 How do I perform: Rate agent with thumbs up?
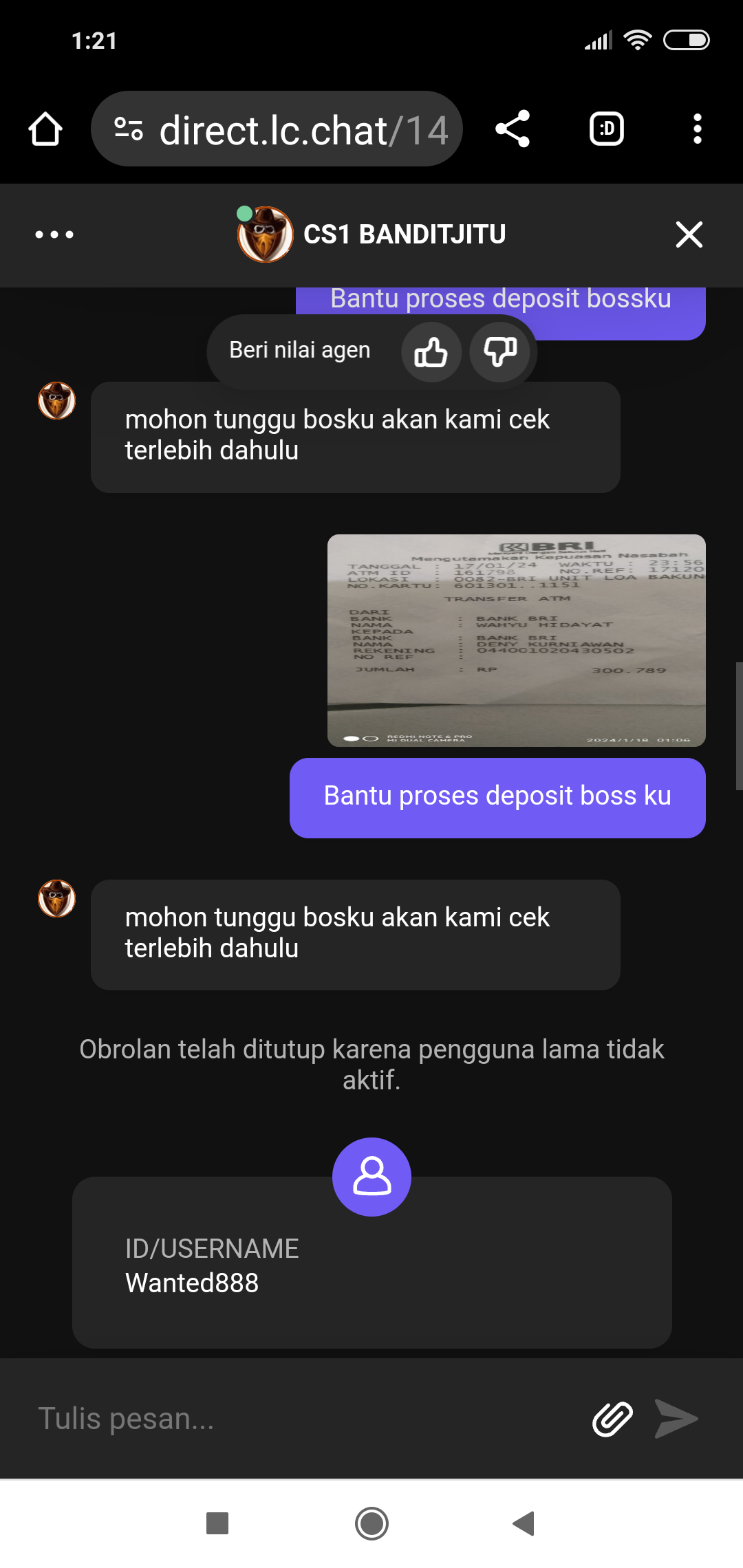431,352
